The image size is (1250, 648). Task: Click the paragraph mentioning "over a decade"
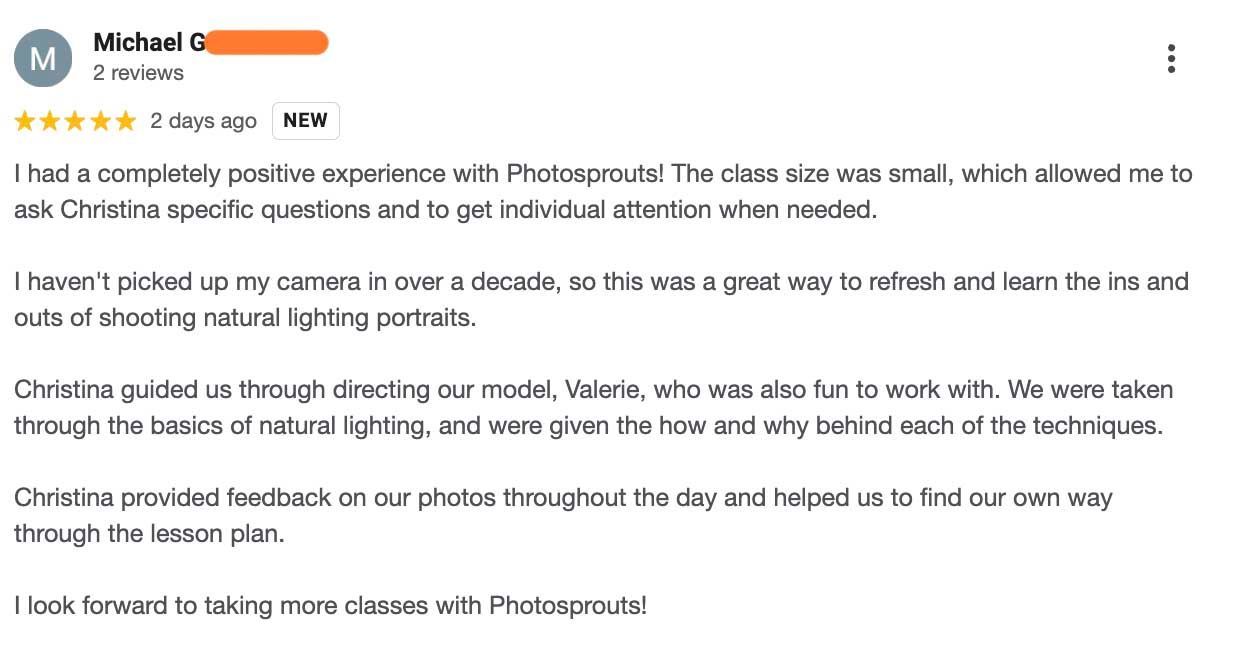click(x=600, y=300)
